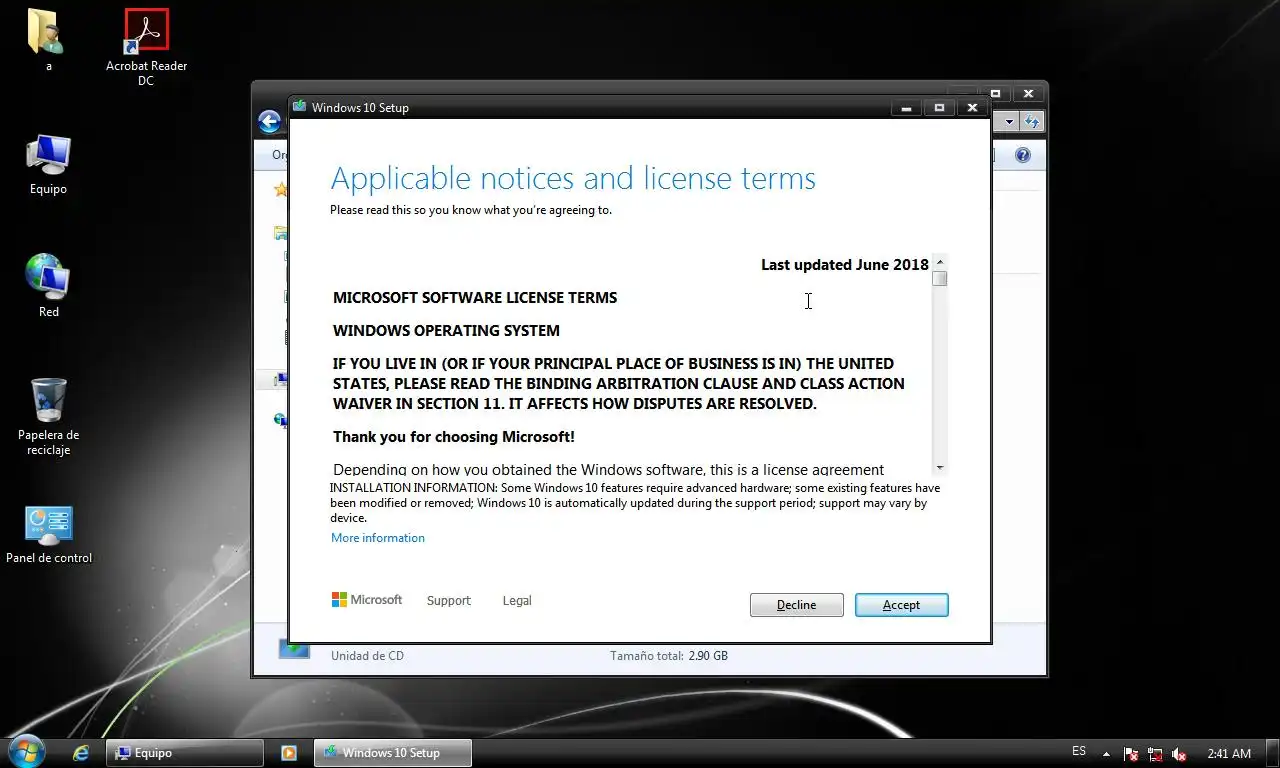Click the 'Applicable notices and license terms' heading
1280x768 pixels.
573,179
